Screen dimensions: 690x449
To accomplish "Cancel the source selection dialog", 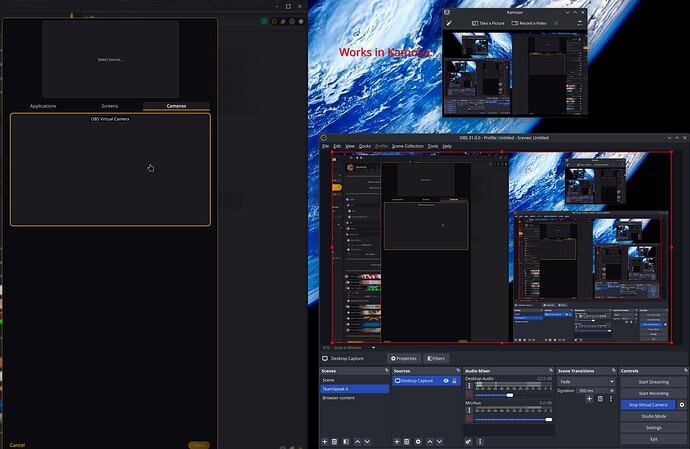I will pyautogui.click(x=17, y=445).
